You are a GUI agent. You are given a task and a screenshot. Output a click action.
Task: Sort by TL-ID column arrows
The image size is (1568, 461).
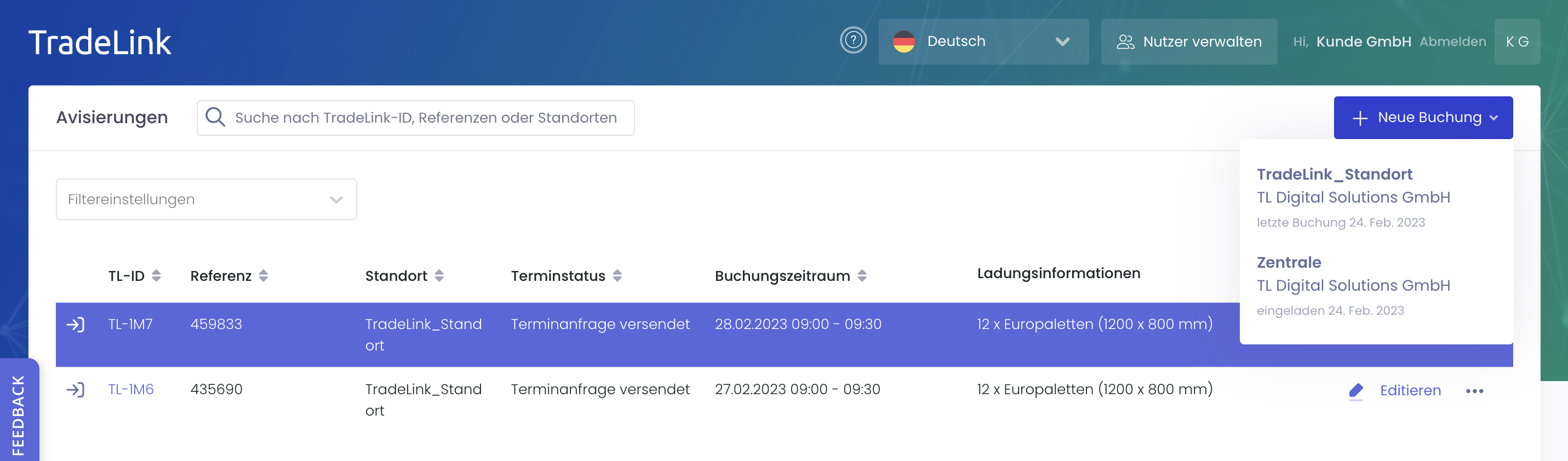tap(157, 275)
